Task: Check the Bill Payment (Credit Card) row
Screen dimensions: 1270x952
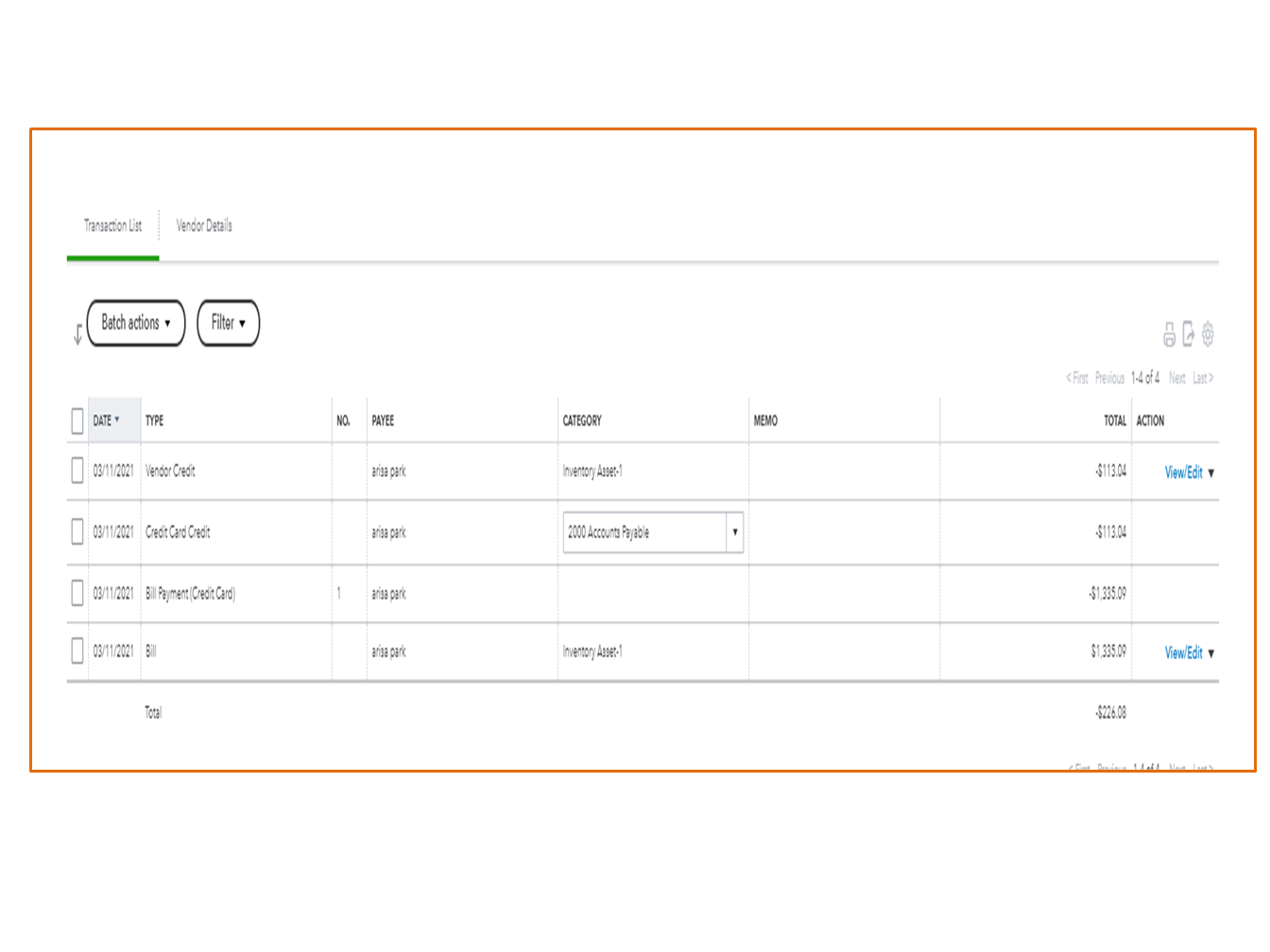Action: [x=77, y=593]
